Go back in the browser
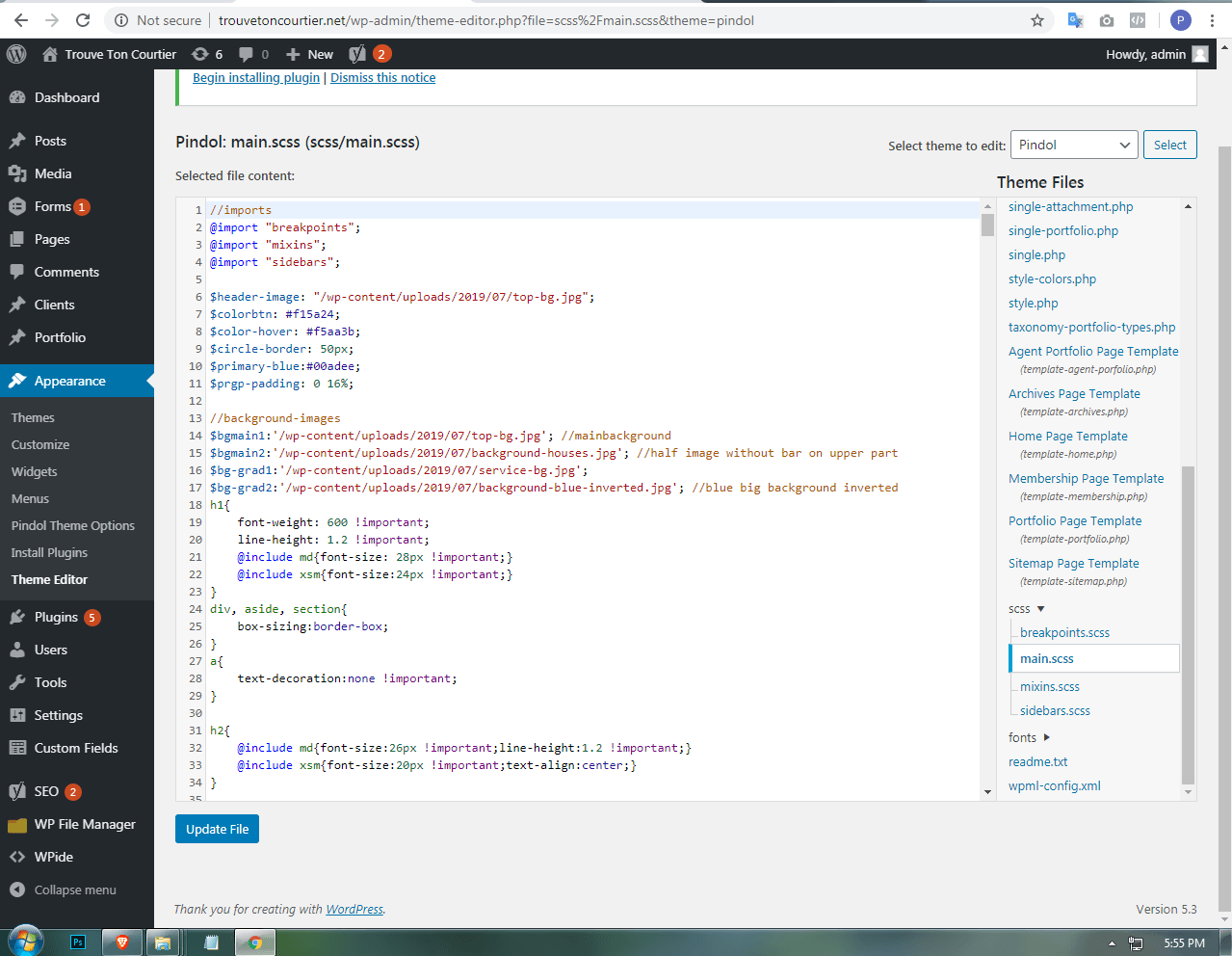 coord(21,20)
